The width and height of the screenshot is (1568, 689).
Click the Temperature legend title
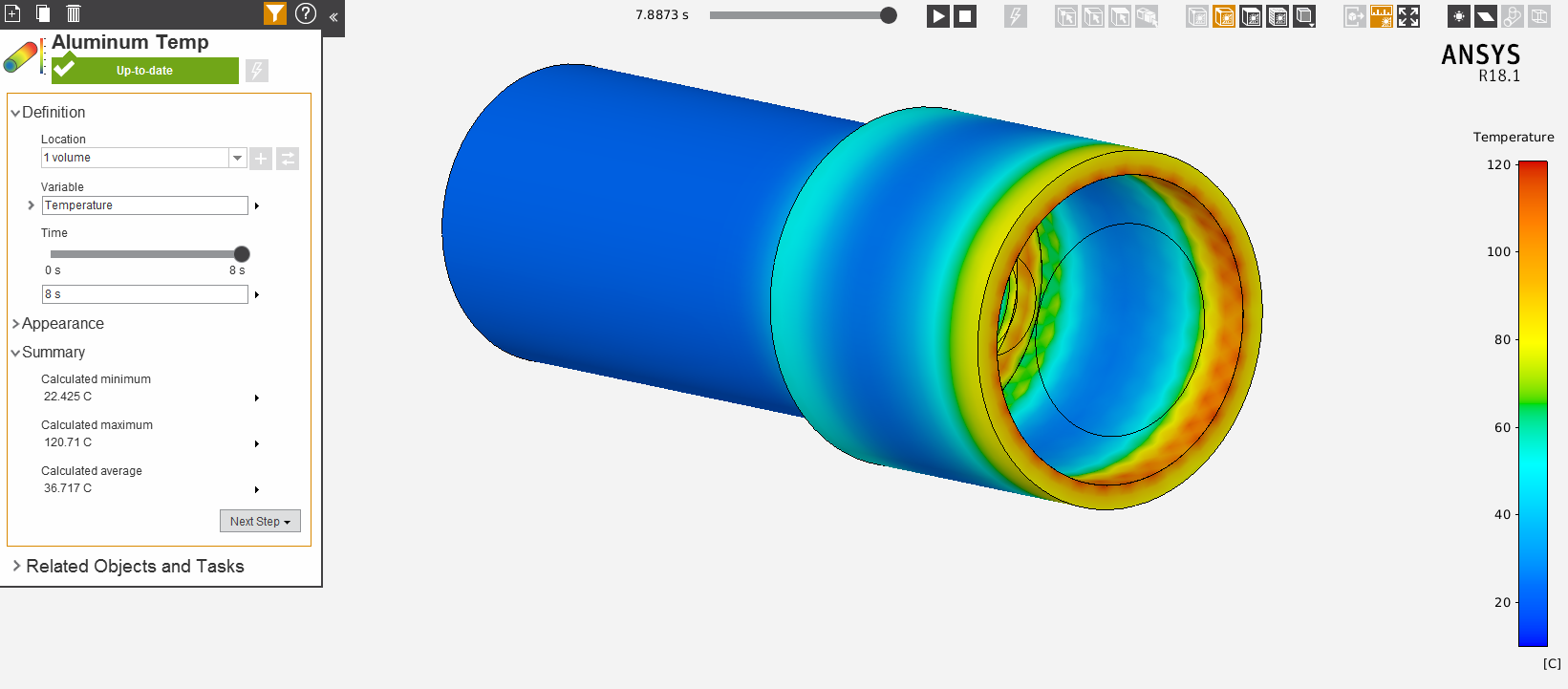[x=1514, y=138]
